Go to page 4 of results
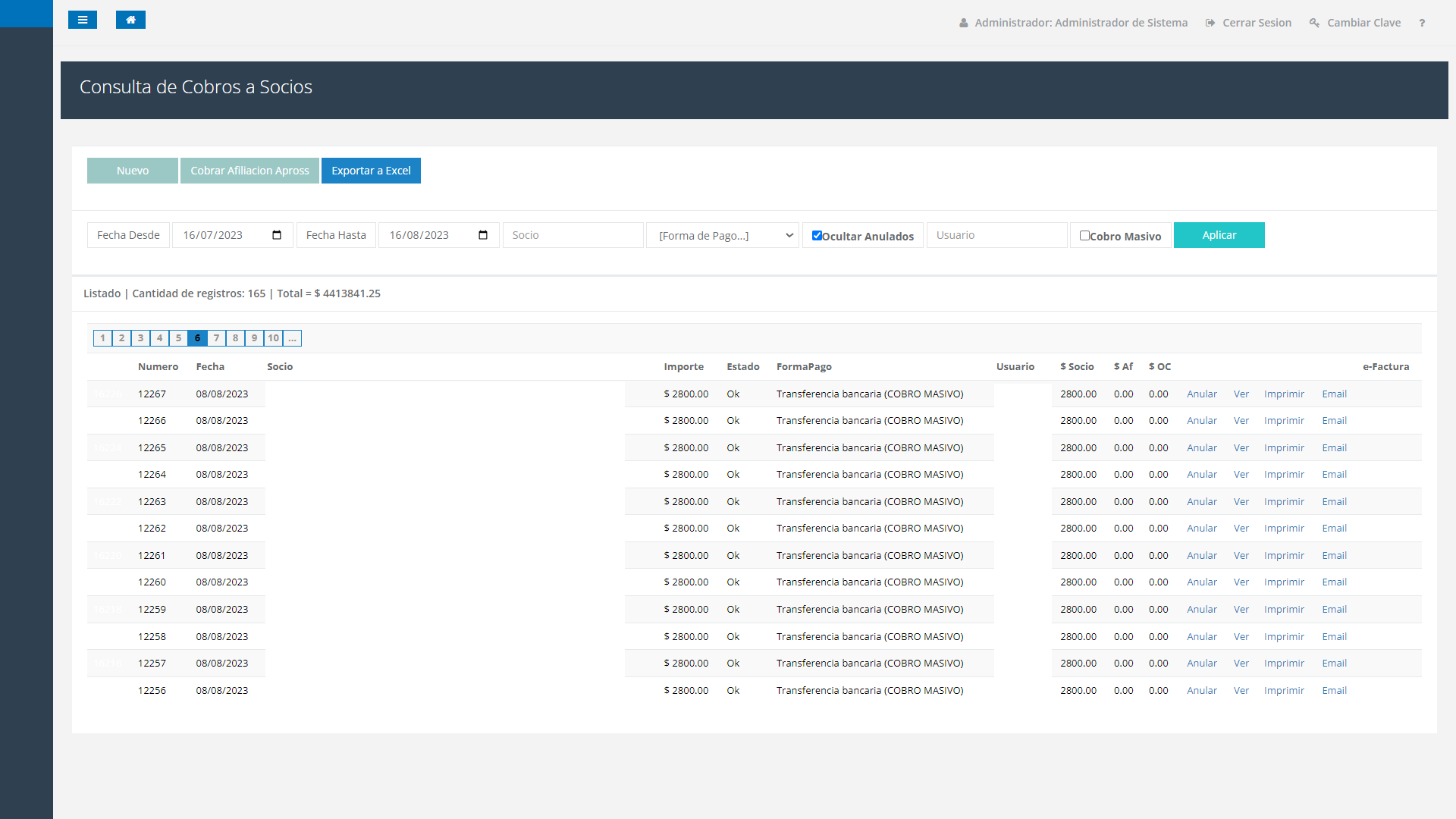Viewport: 1456px width, 819px height. pyautogui.click(x=159, y=338)
